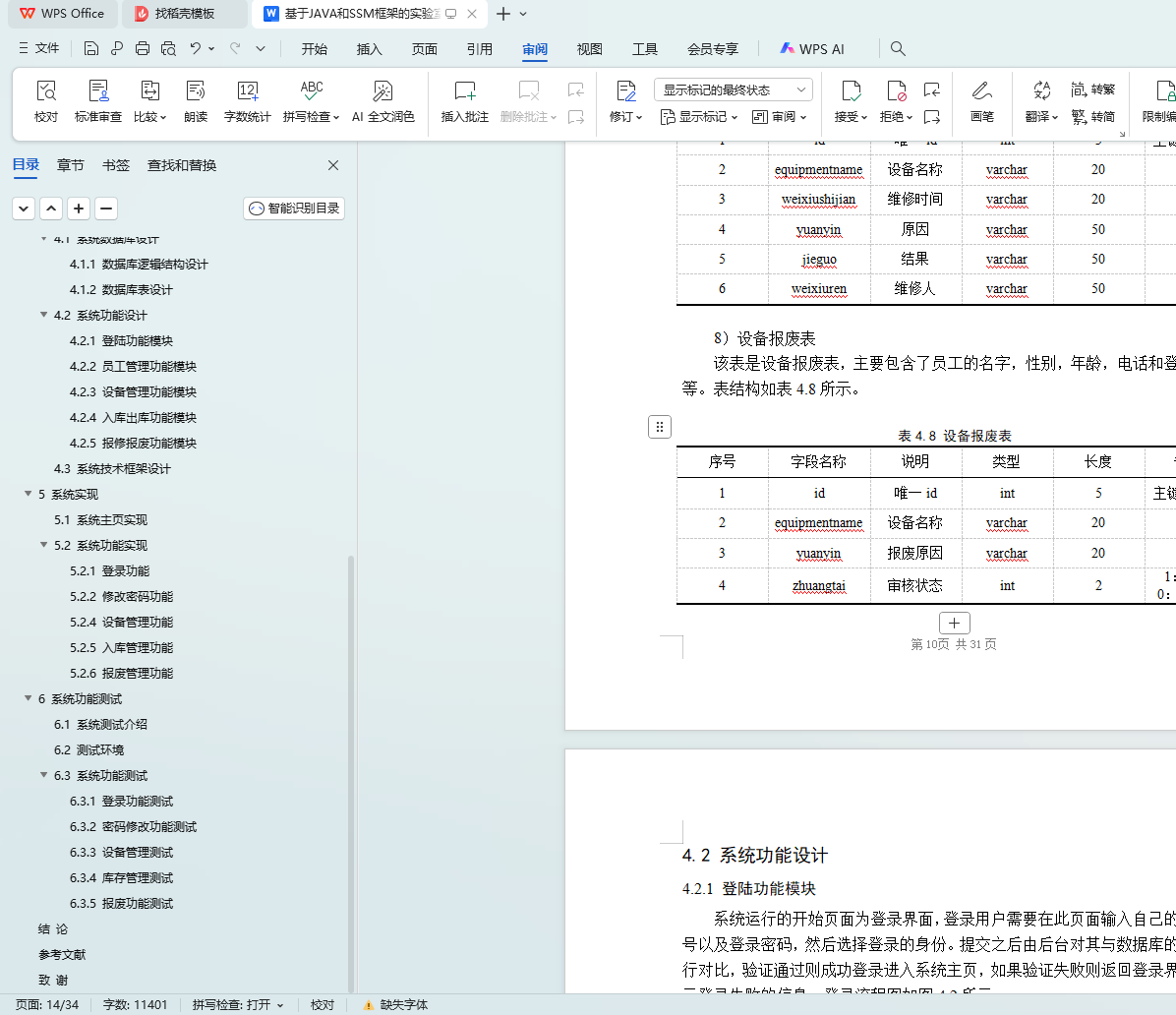Image resolution: width=1176 pixels, height=1015 pixels.
Task: Open the 审阅 pane dropdown
Action: 780,117
